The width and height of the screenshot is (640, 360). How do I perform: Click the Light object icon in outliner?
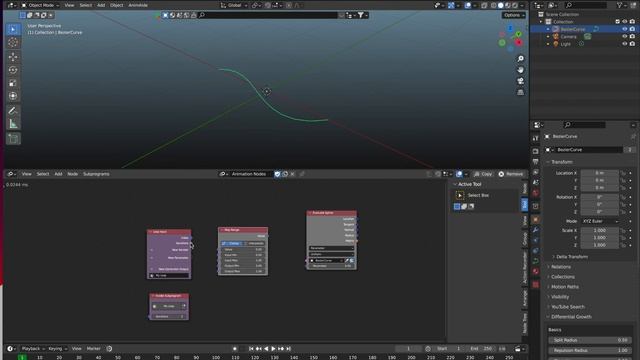click(556, 44)
